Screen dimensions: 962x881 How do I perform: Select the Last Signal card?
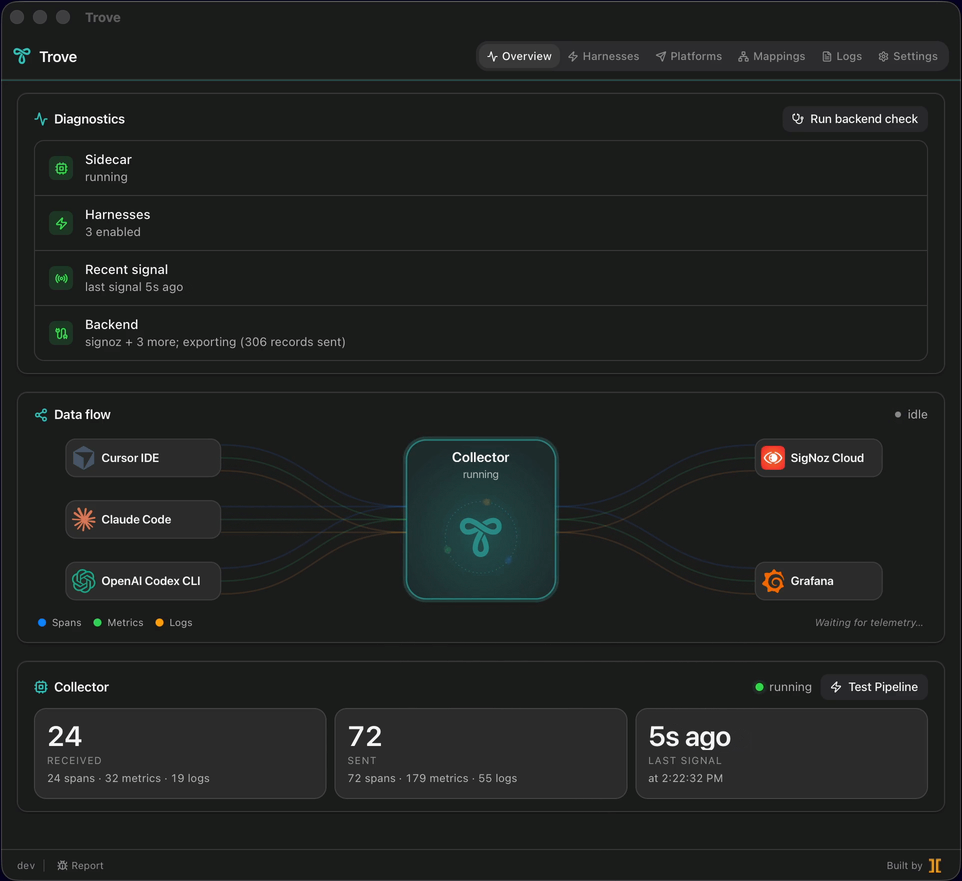click(781, 753)
